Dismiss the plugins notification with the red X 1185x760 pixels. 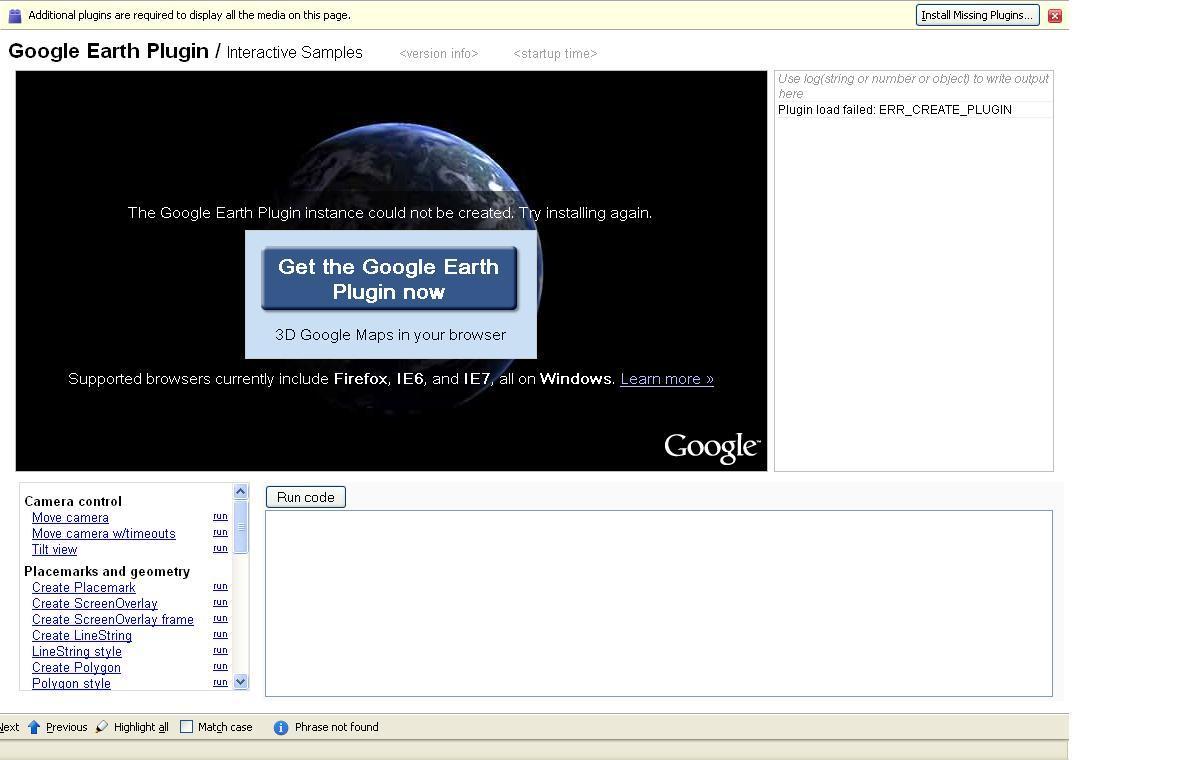tap(1054, 15)
